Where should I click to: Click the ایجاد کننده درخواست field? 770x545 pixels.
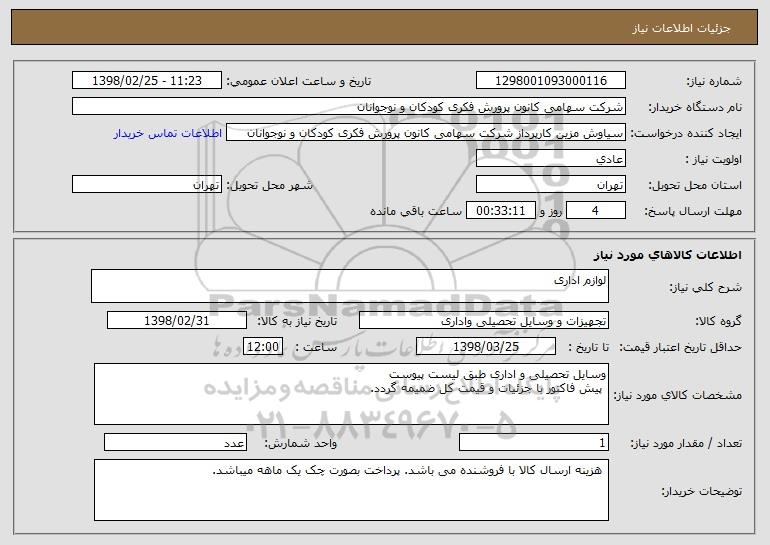(426, 132)
